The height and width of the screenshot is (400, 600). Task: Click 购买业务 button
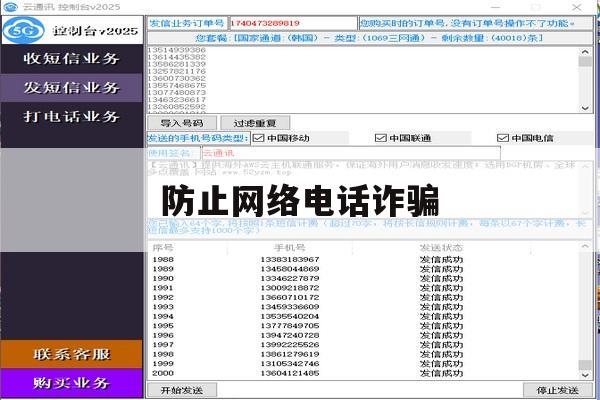pyautogui.click(x=72, y=383)
